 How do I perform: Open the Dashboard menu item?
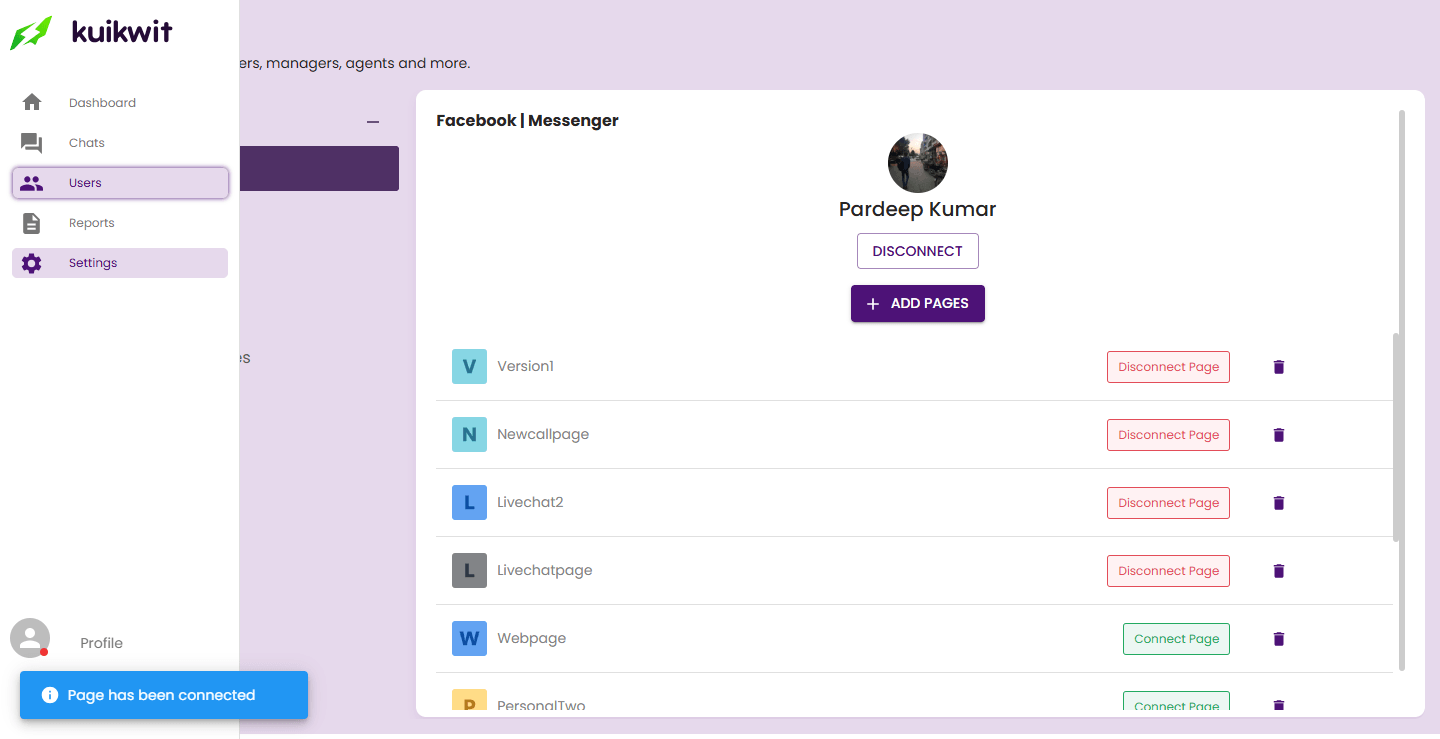[x=120, y=103]
